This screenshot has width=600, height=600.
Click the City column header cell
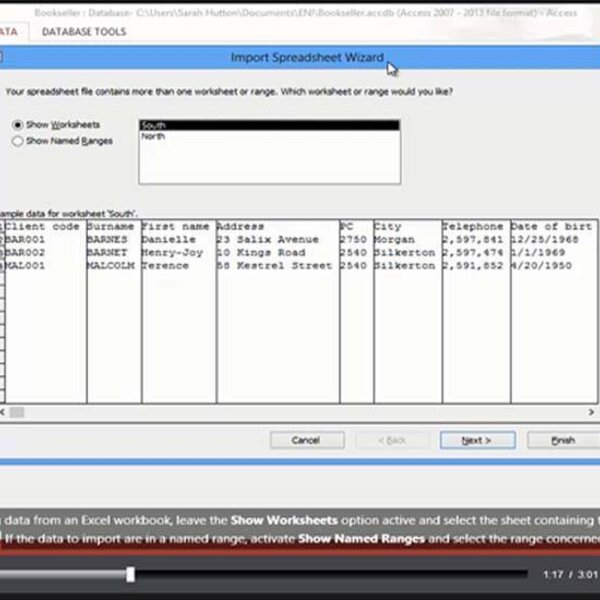coord(405,227)
